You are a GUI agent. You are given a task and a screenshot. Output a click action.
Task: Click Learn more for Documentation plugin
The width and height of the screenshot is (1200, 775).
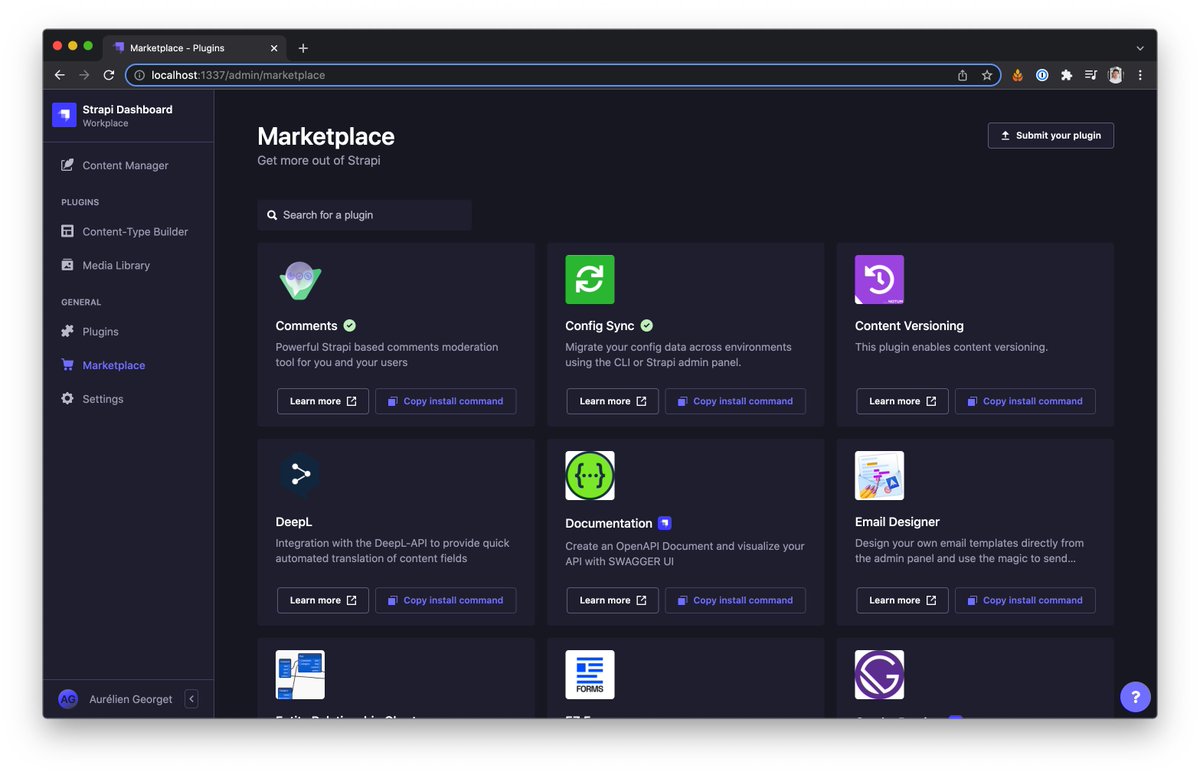(x=613, y=600)
